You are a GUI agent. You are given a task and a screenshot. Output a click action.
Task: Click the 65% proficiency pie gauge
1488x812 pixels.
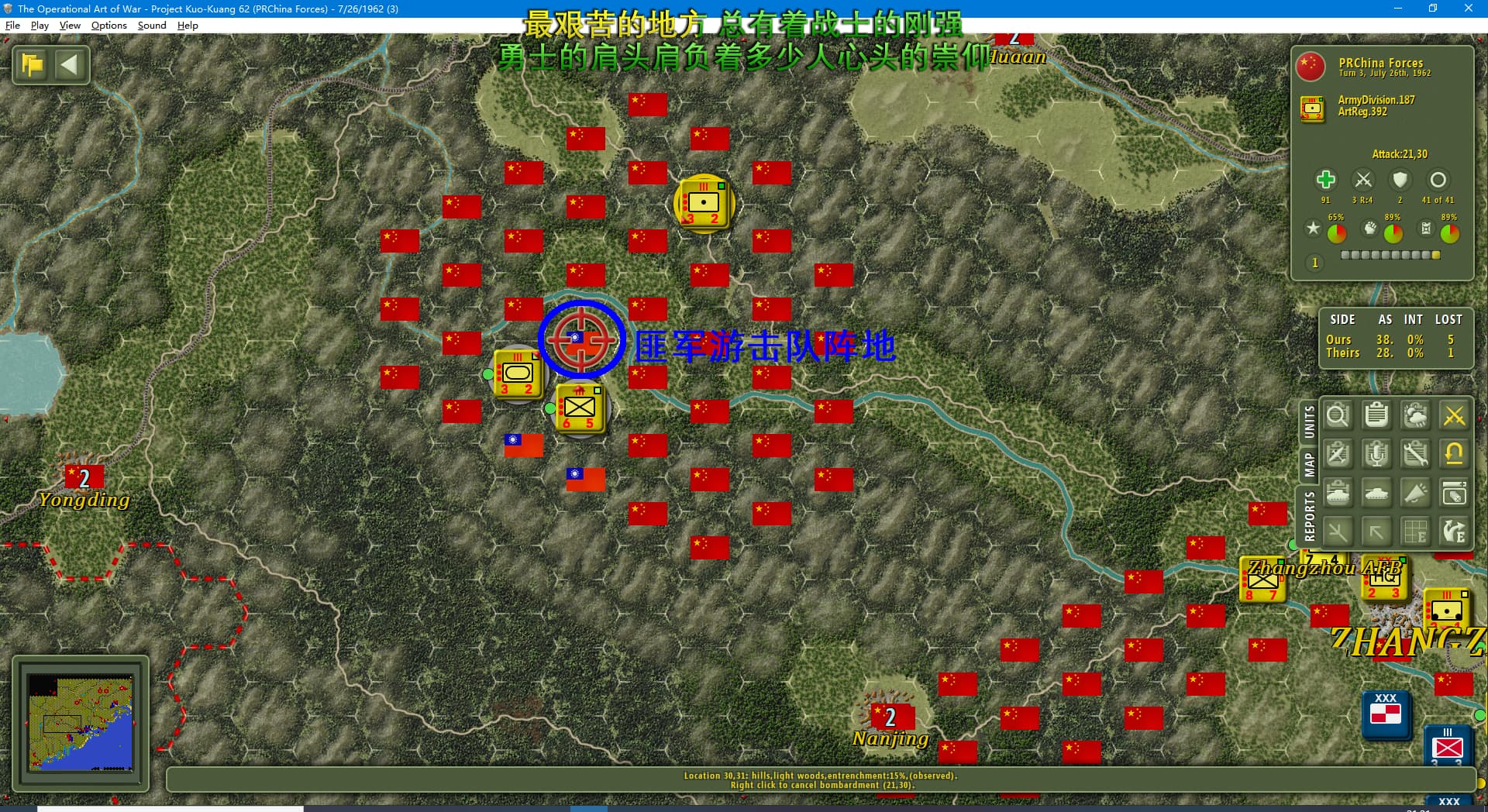[x=1337, y=232]
